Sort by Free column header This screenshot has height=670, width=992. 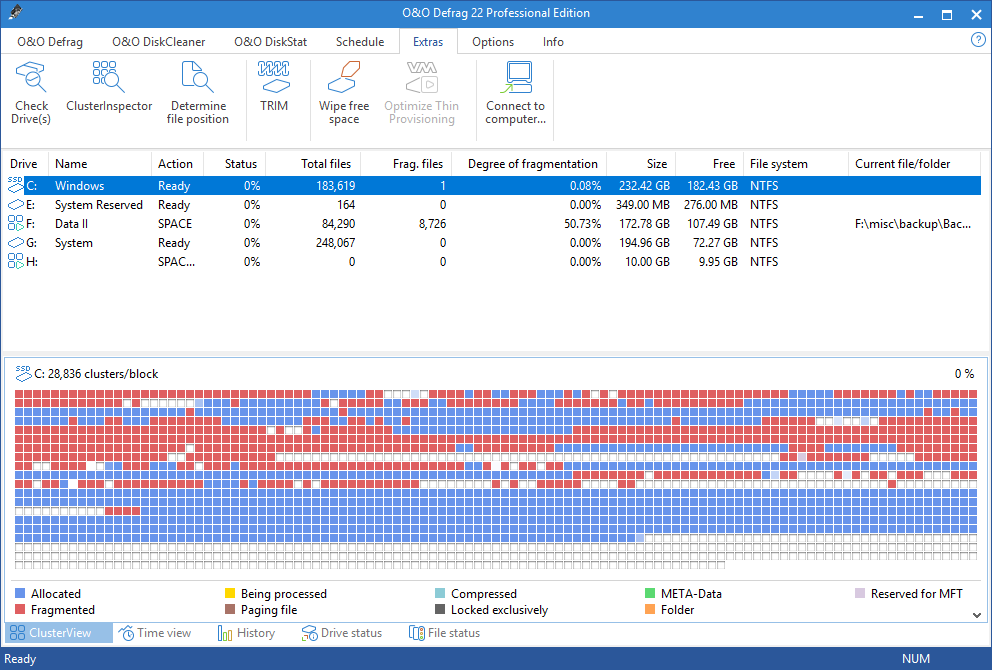click(x=709, y=164)
